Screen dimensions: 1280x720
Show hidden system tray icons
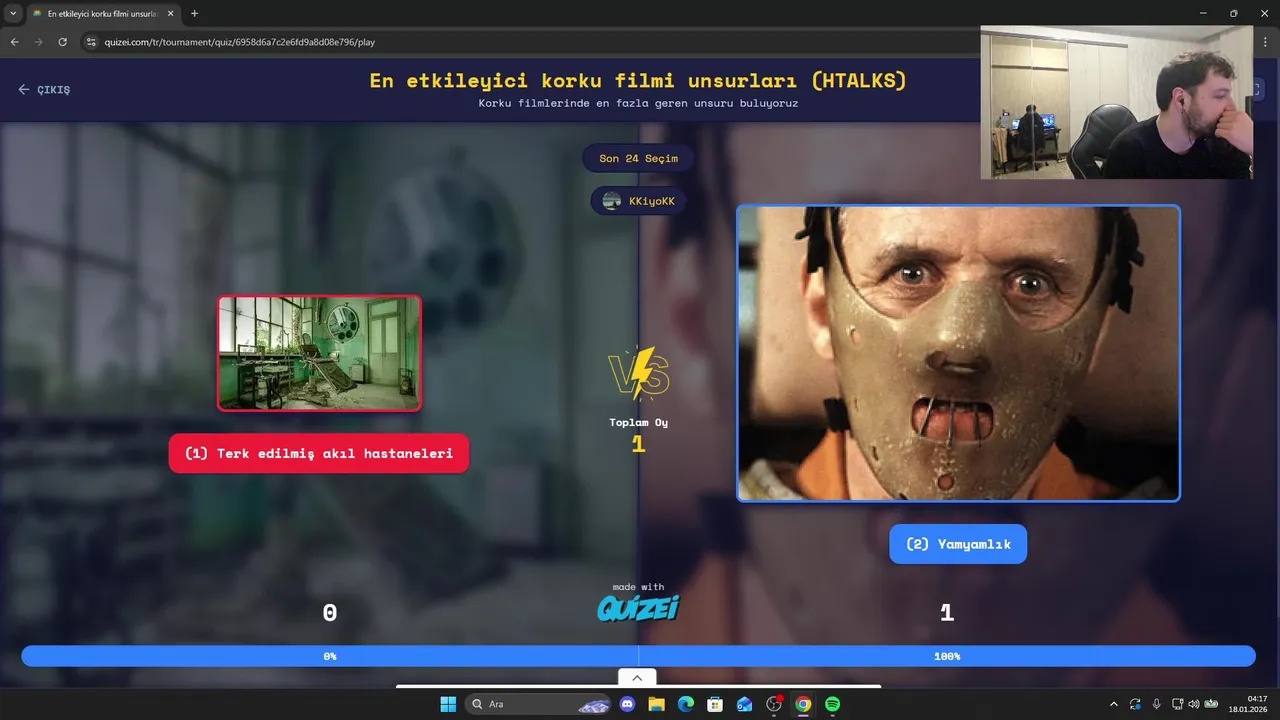coord(1114,704)
